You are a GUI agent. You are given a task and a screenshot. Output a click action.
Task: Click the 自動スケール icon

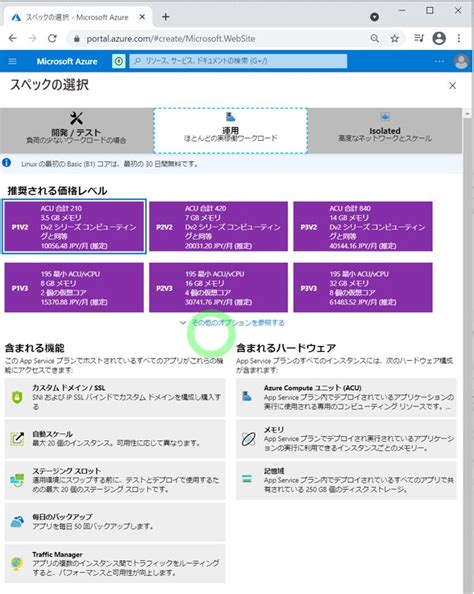(x=17, y=439)
